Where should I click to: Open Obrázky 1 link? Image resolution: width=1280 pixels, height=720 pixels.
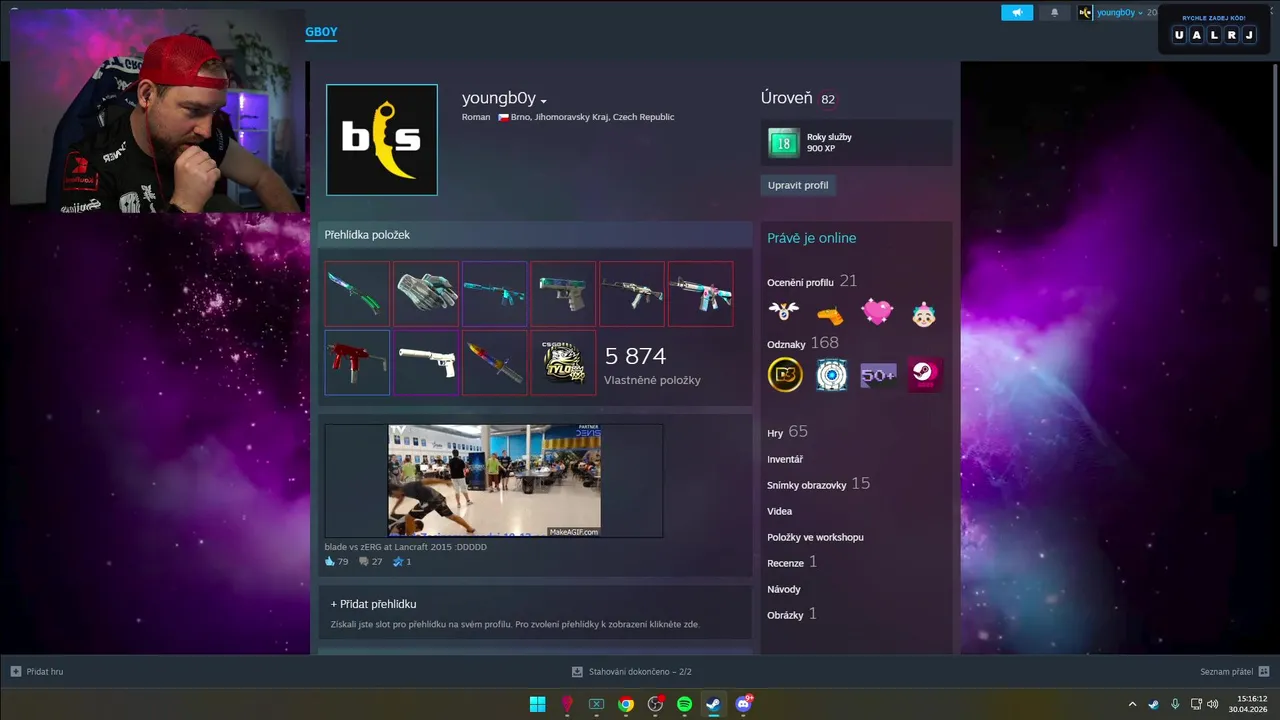click(x=792, y=614)
